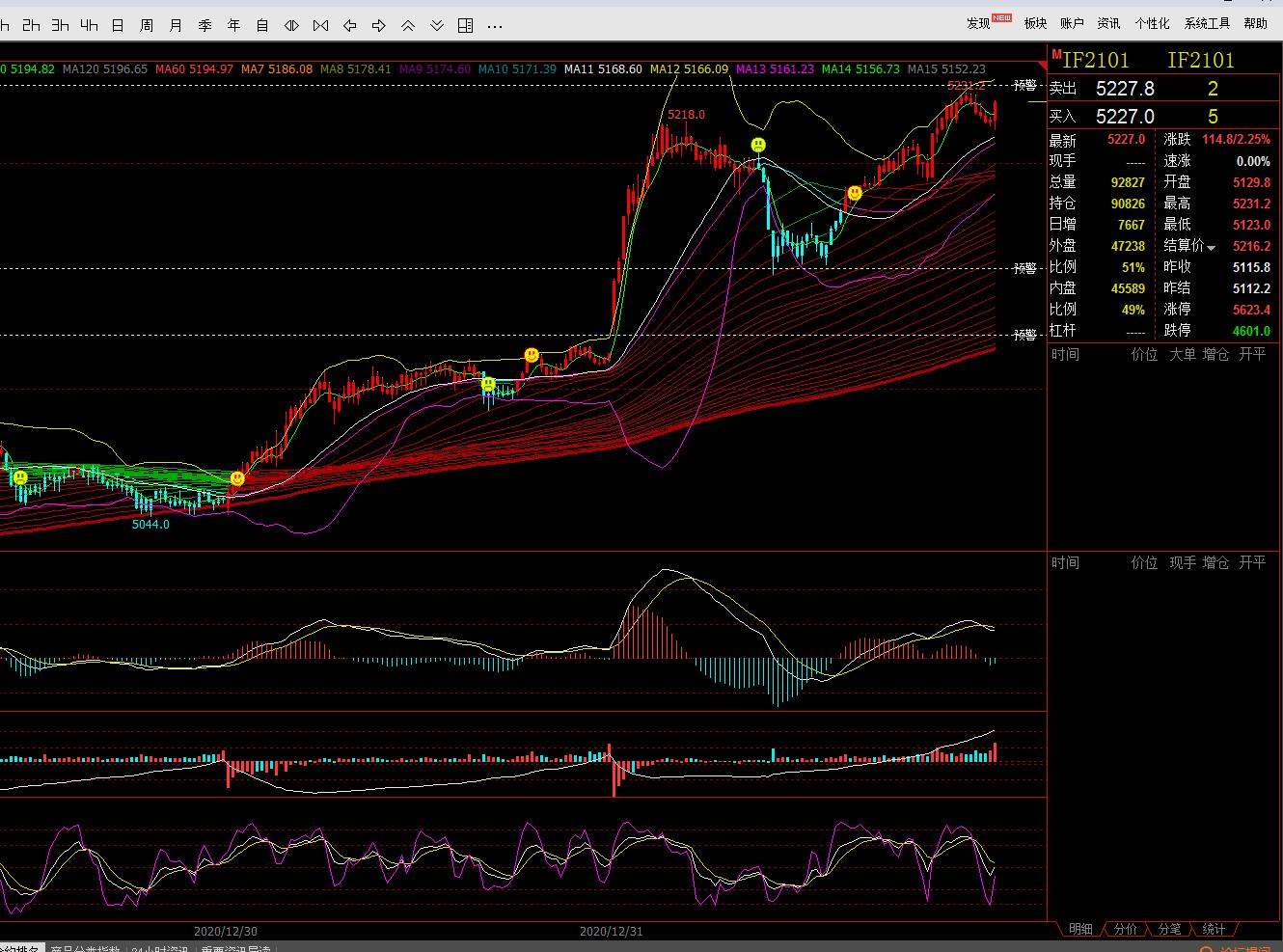Click the 24小时资讯 bottom tab
1283x952 pixels.
(x=161, y=948)
